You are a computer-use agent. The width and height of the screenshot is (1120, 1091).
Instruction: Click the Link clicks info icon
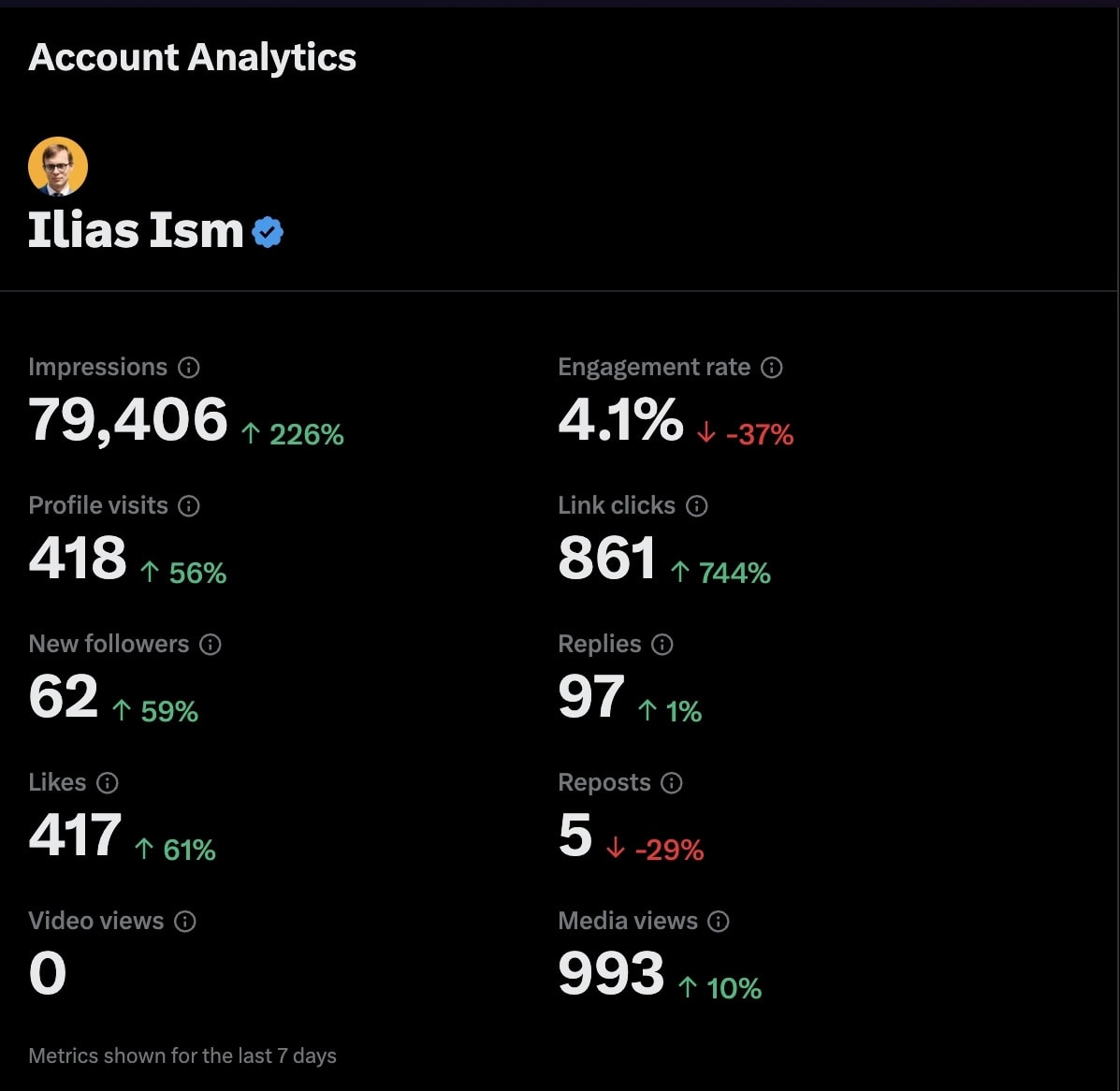[x=696, y=506]
